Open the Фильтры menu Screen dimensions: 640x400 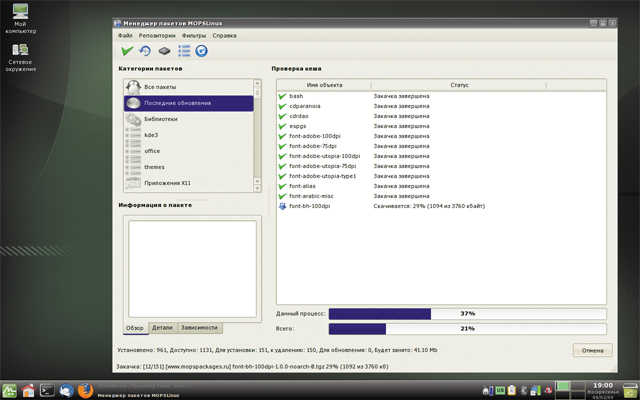click(x=194, y=36)
